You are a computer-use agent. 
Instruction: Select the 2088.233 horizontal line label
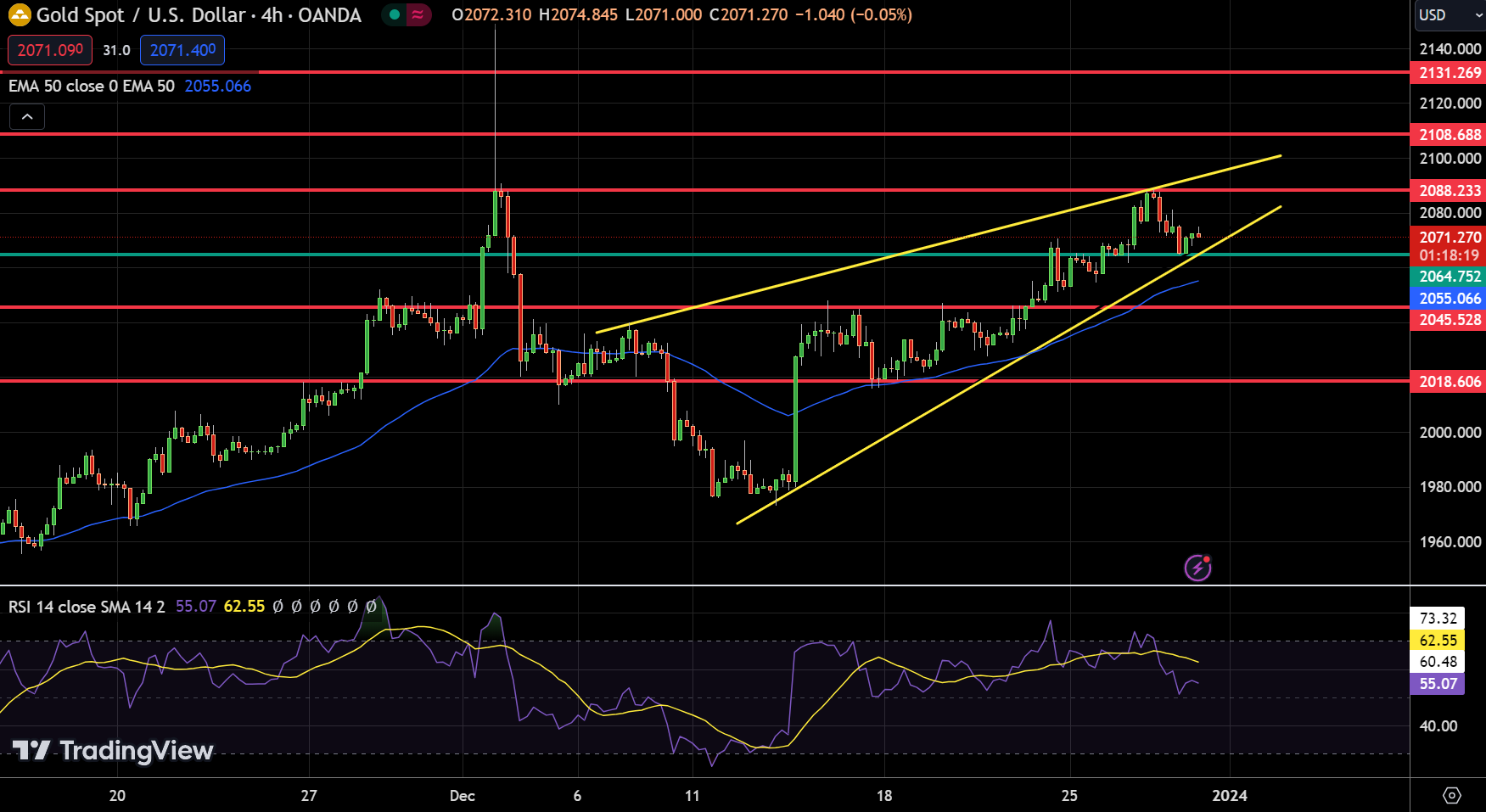click(x=1448, y=190)
